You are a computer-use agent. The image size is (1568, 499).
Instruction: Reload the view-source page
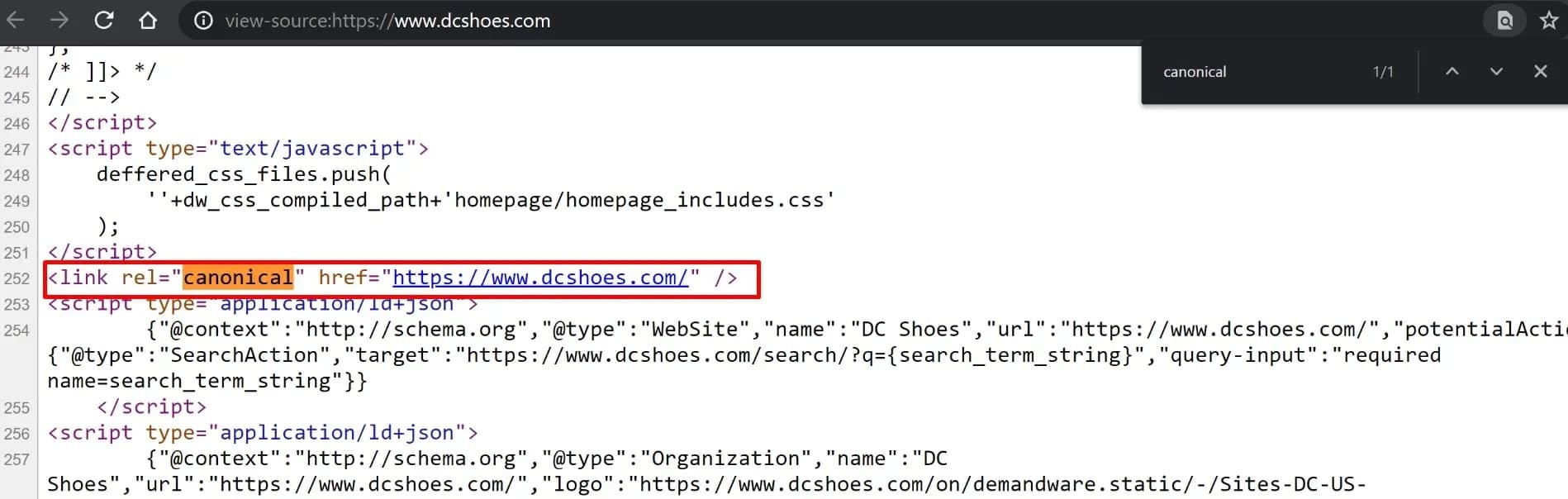tap(103, 21)
